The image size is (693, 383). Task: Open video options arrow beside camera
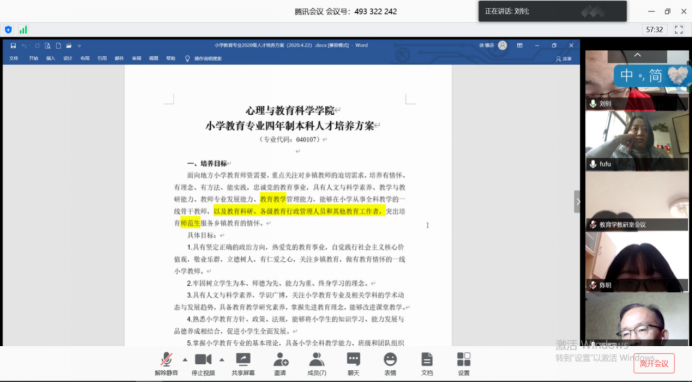click(221, 360)
